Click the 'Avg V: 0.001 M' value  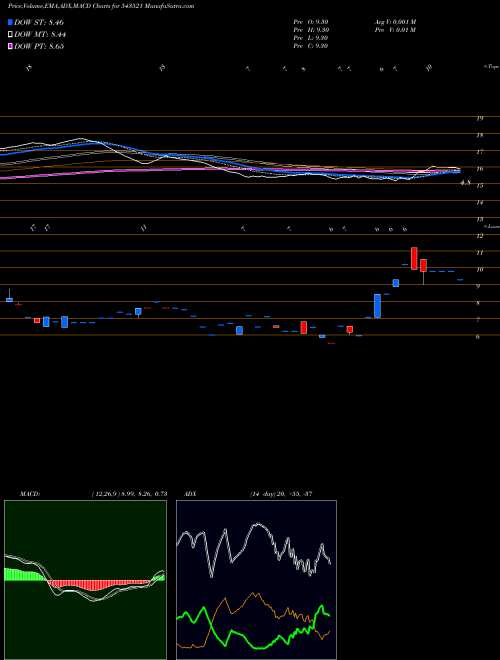395,22
